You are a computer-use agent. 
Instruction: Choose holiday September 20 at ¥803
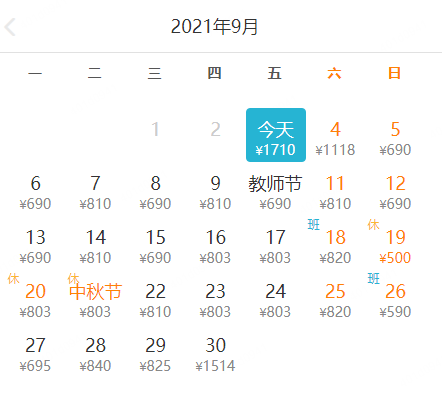pyautogui.click(x=35, y=300)
